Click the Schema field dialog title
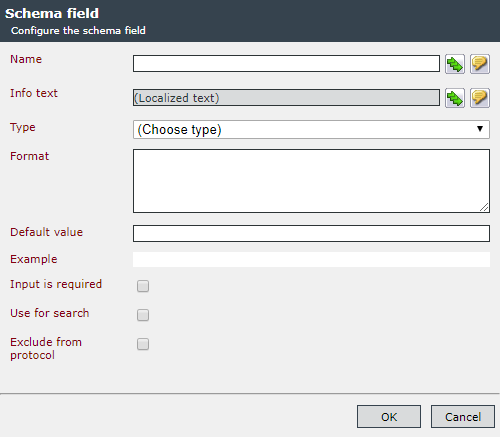500x437 pixels. (52, 13)
